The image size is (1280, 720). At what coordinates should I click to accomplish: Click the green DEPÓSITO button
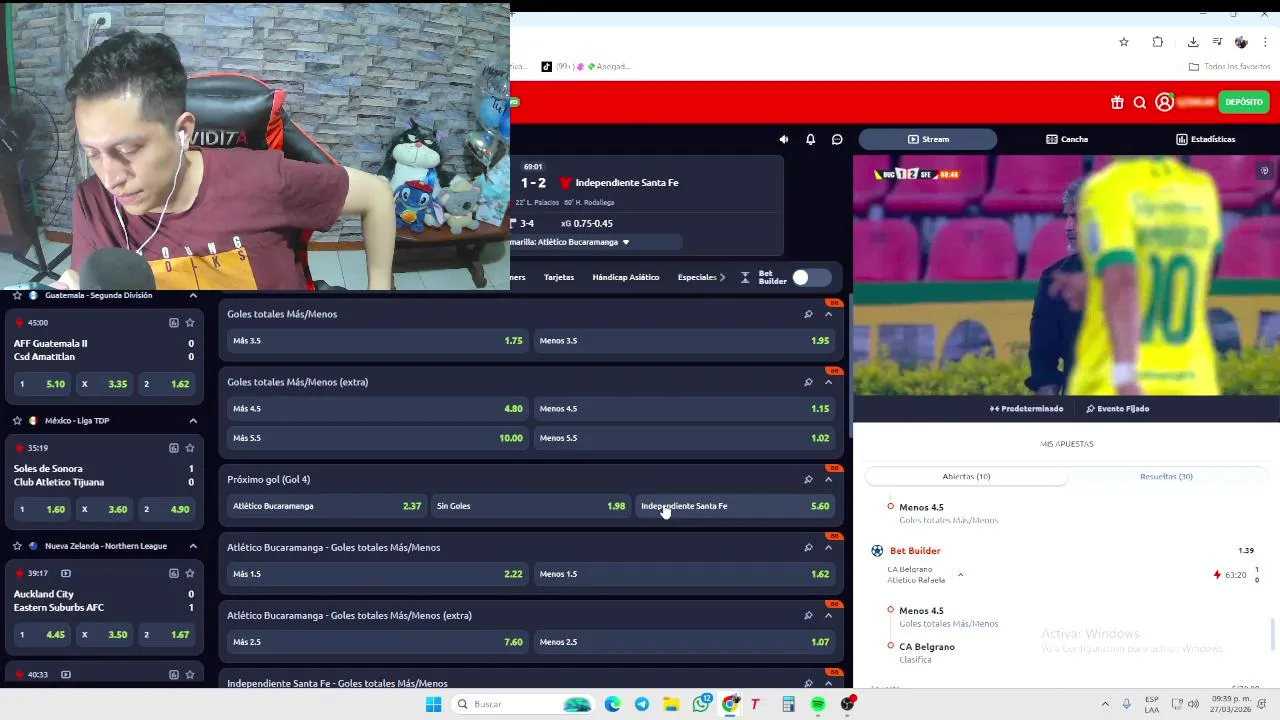[x=1244, y=102]
